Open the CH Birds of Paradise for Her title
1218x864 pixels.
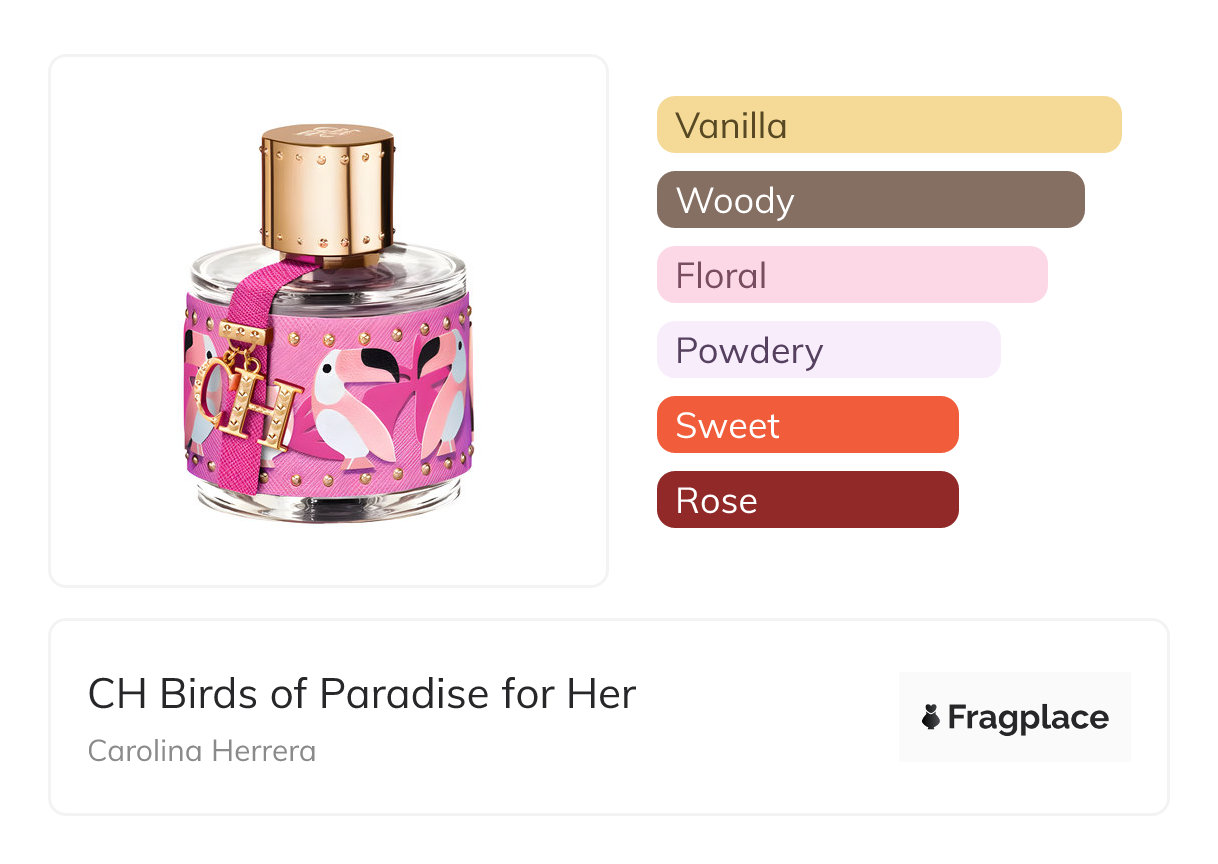point(361,694)
